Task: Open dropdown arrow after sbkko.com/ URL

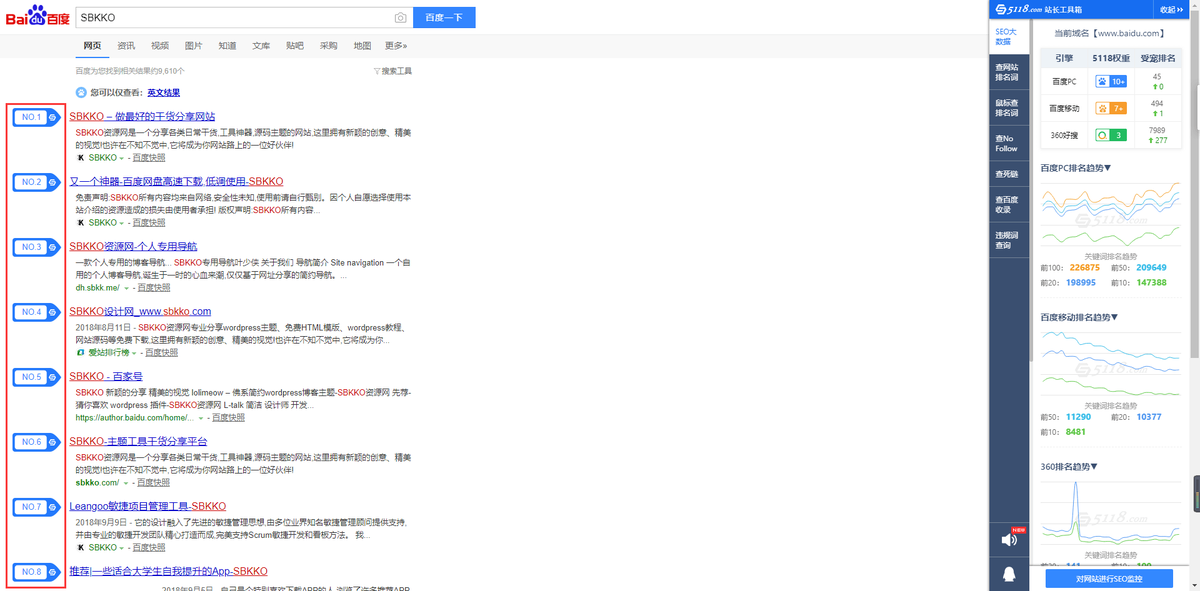Action: point(127,483)
